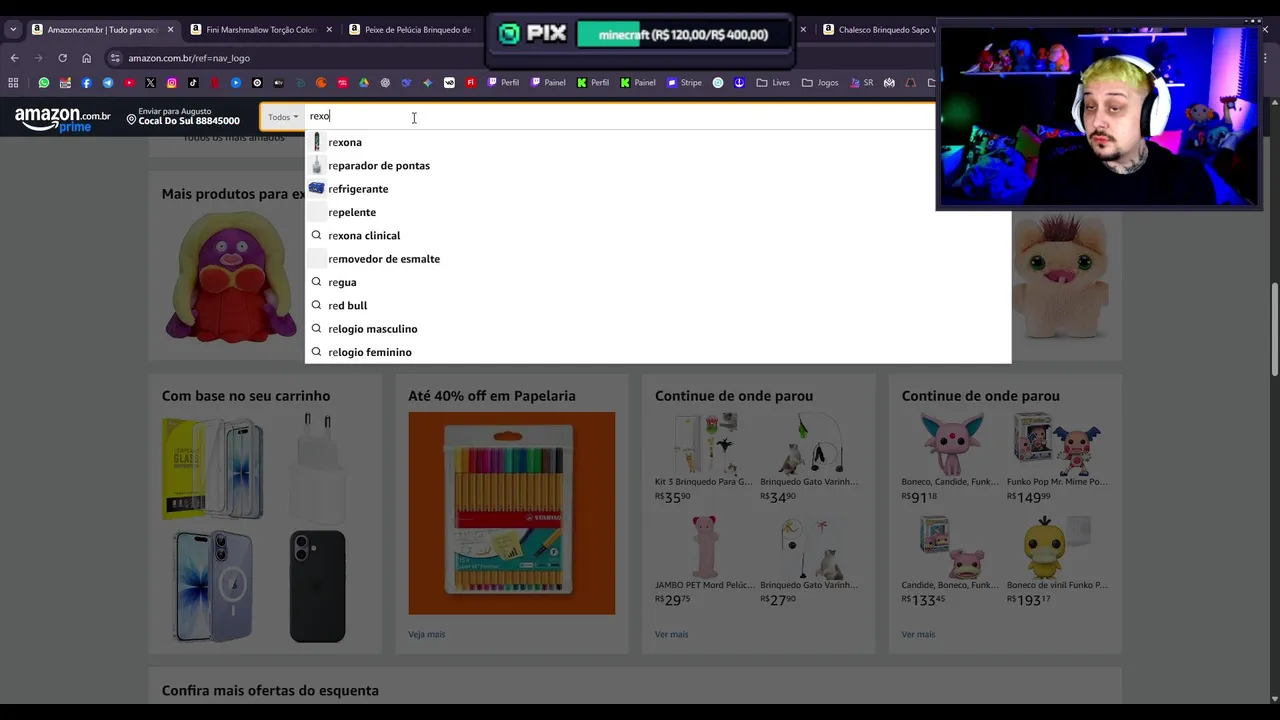Open glass screen protector cart item

tap(213, 468)
